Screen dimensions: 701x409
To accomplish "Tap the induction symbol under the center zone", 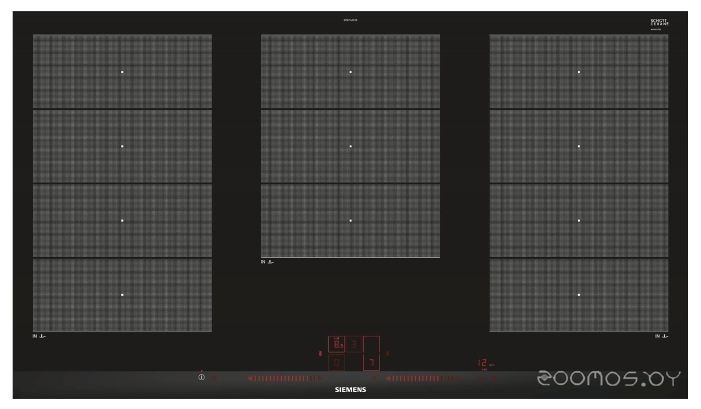I will (267, 262).
